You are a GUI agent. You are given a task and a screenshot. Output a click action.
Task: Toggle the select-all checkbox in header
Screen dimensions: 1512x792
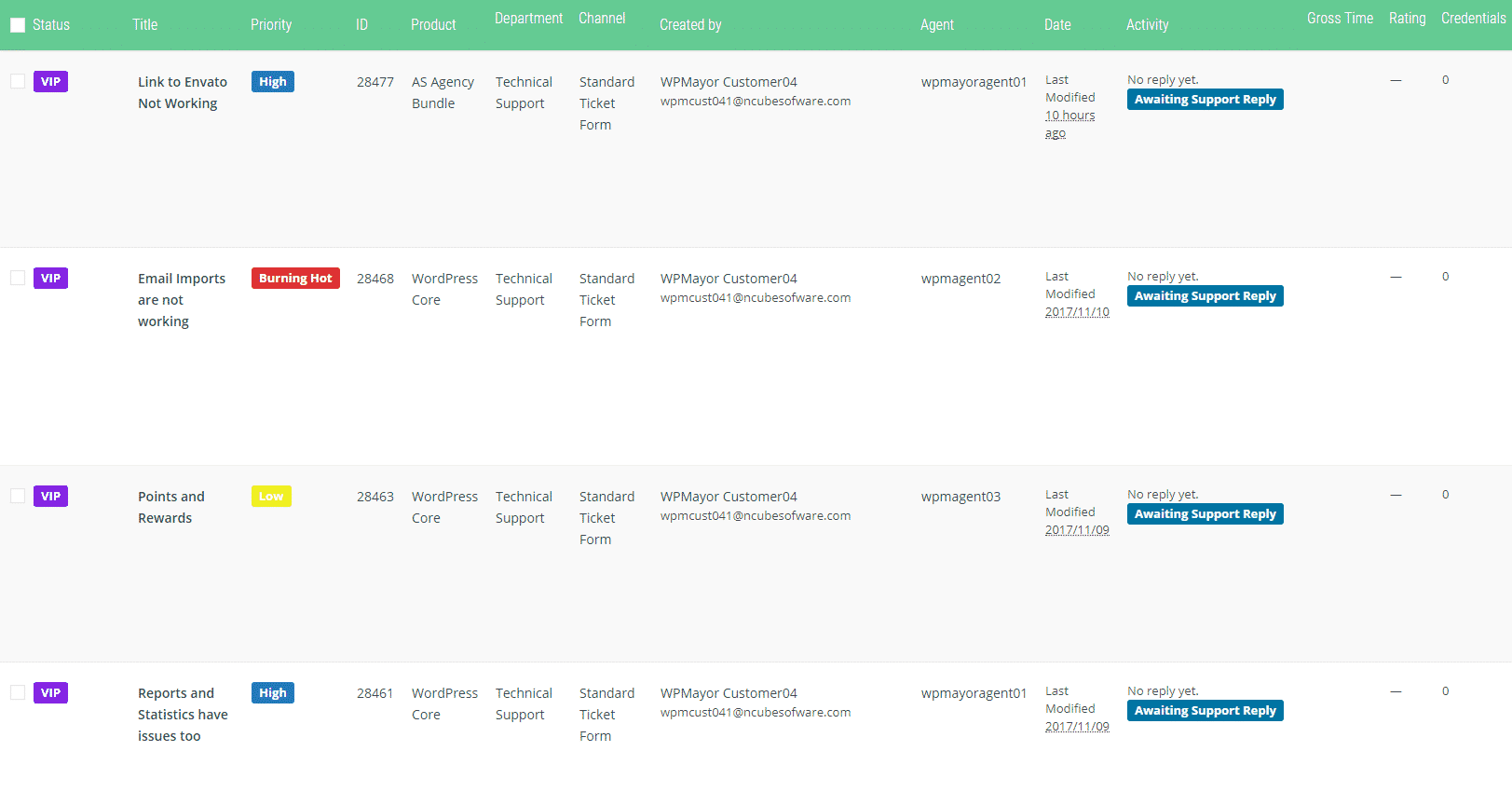pos(18,25)
